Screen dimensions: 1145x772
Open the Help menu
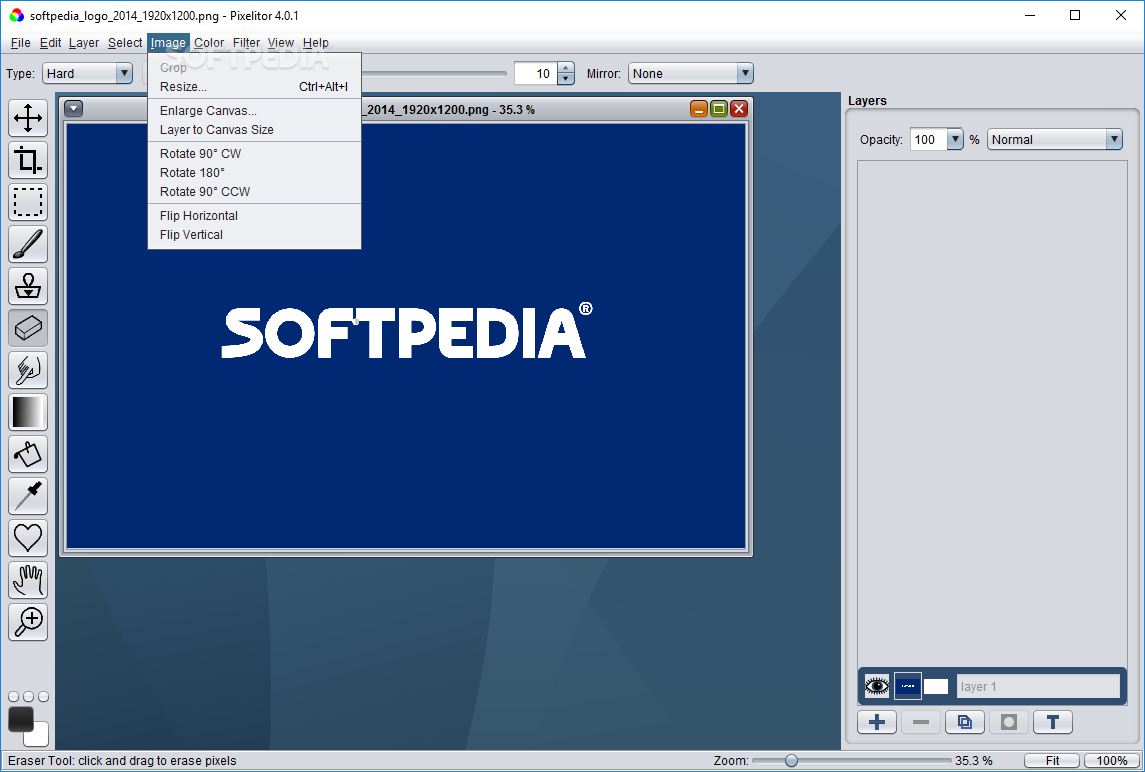315,42
